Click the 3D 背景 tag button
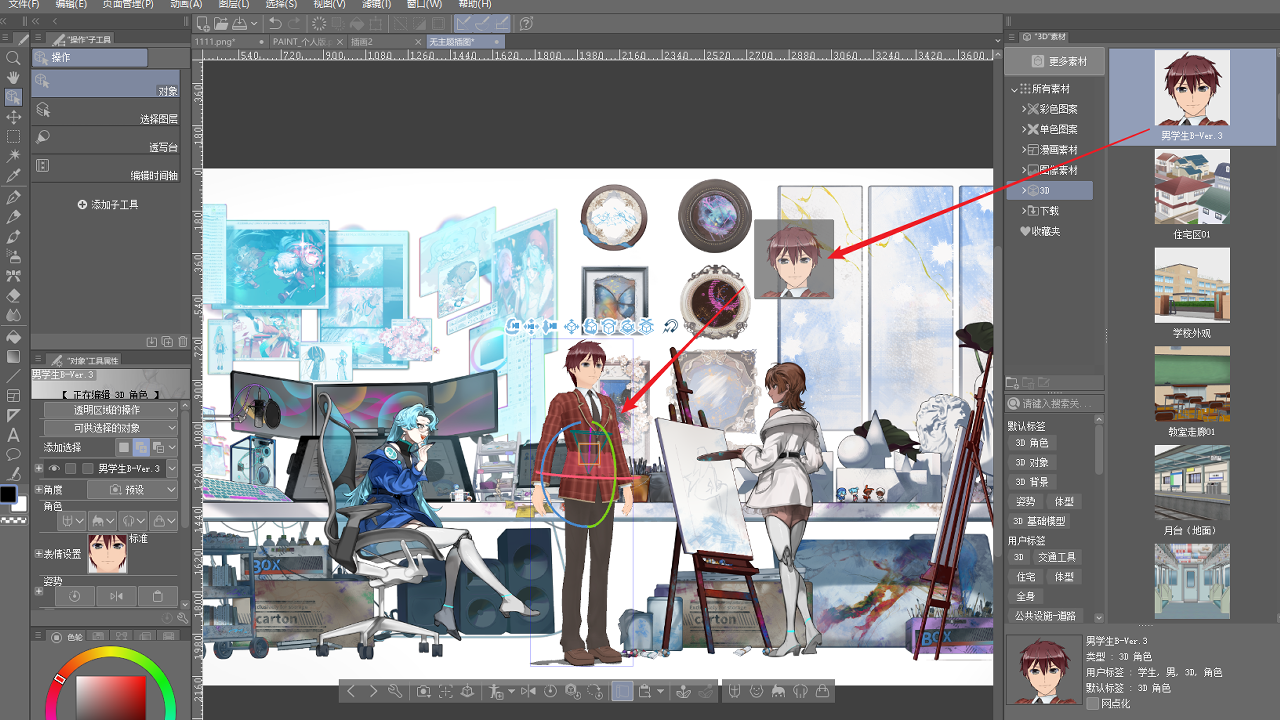 tap(1035, 481)
